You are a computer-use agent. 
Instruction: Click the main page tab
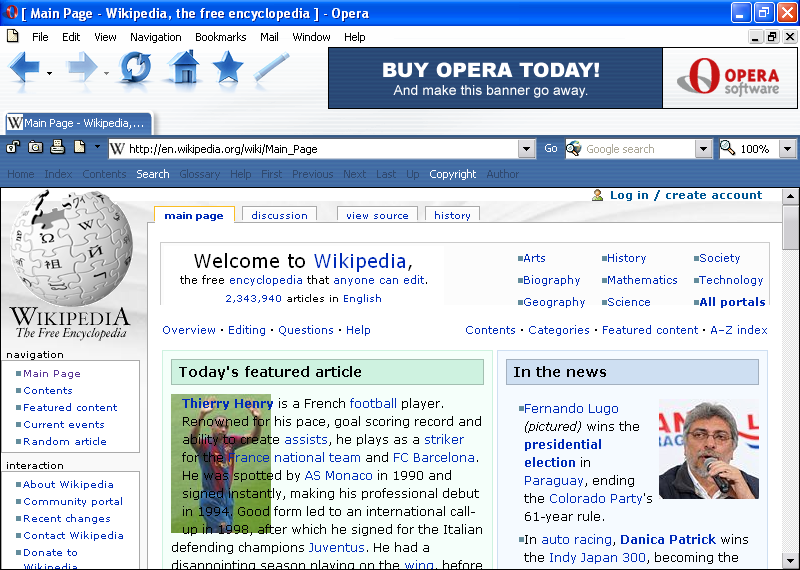point(194,215)
